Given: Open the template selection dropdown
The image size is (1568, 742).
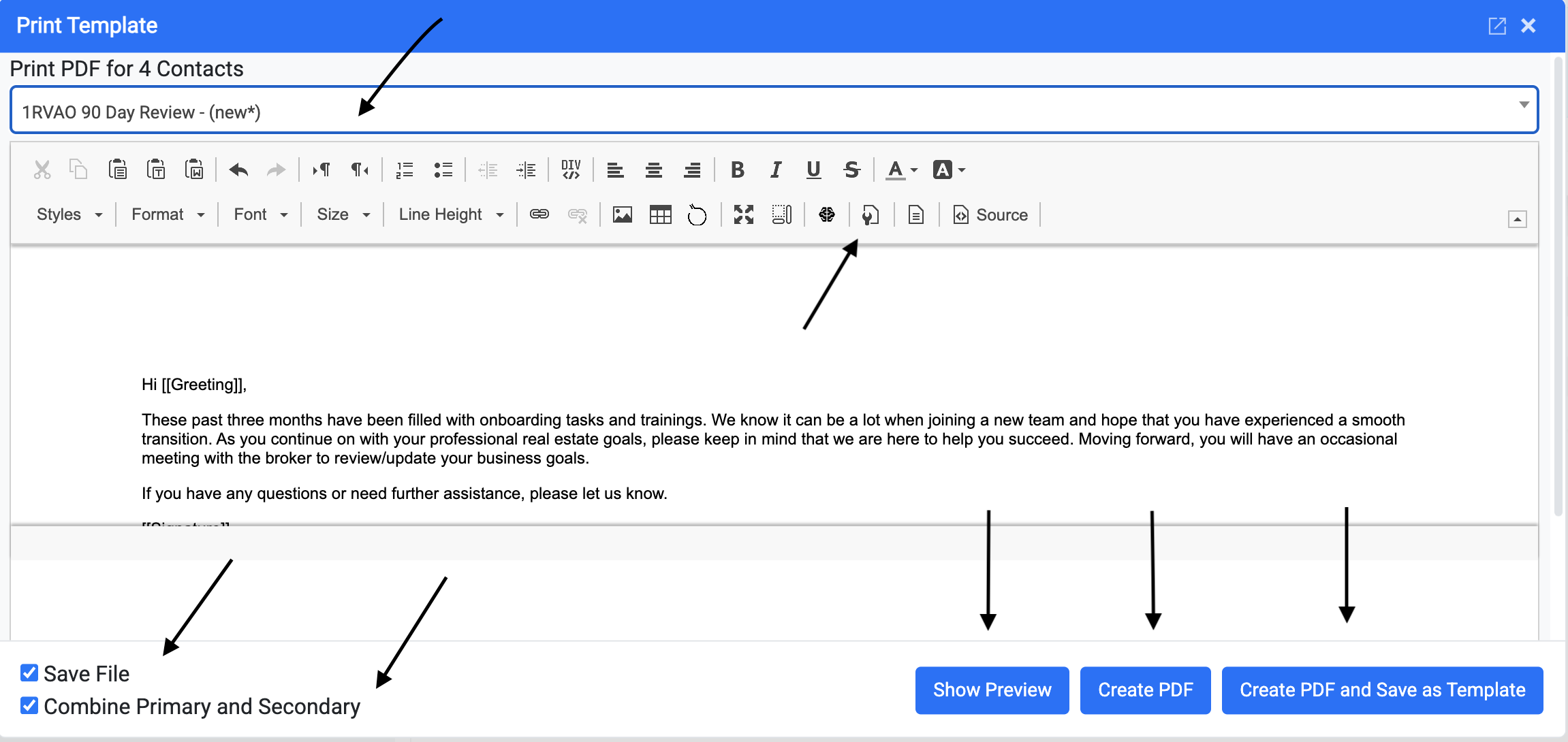Looking at the screenshot, I should [x=774, y=110].
